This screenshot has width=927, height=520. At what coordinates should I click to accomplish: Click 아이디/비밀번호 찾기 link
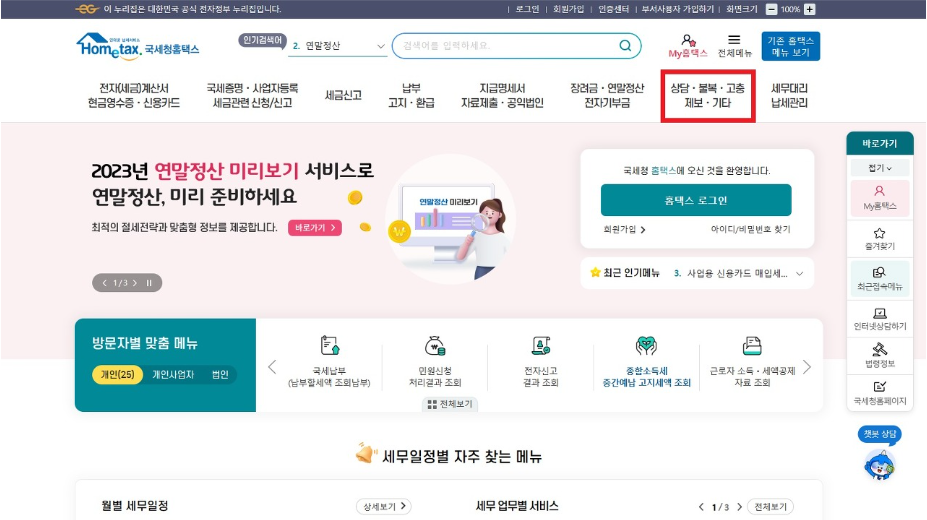coord(750,229)
